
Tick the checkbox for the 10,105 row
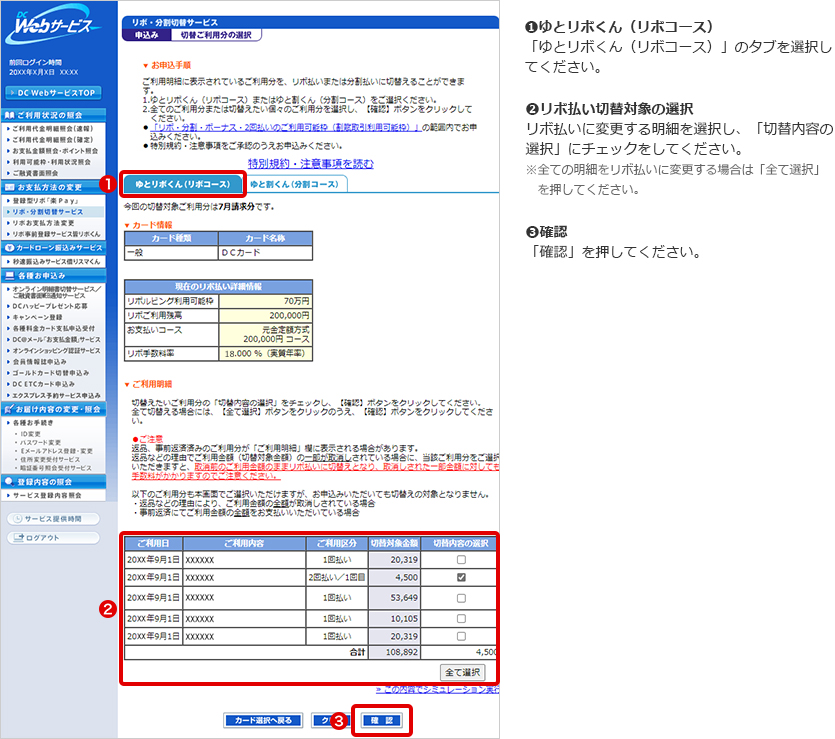coord(460,617)
